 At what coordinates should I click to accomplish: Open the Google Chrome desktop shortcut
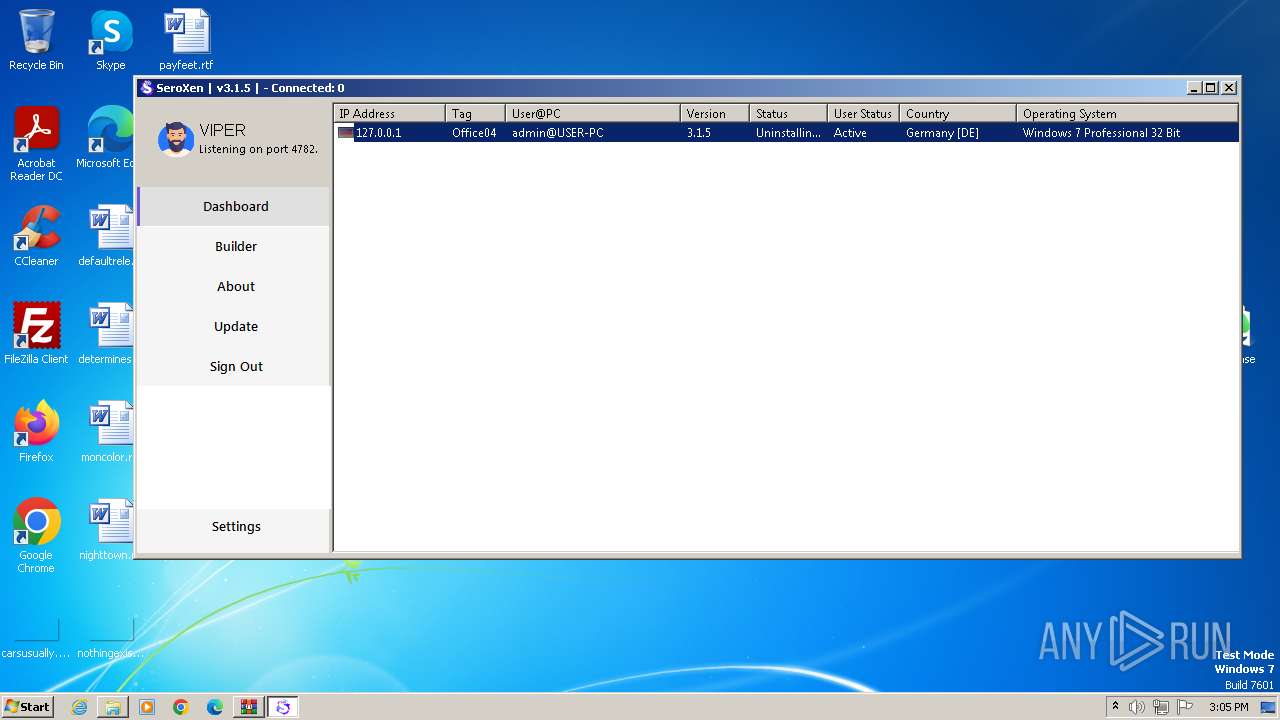pos(36,535)
